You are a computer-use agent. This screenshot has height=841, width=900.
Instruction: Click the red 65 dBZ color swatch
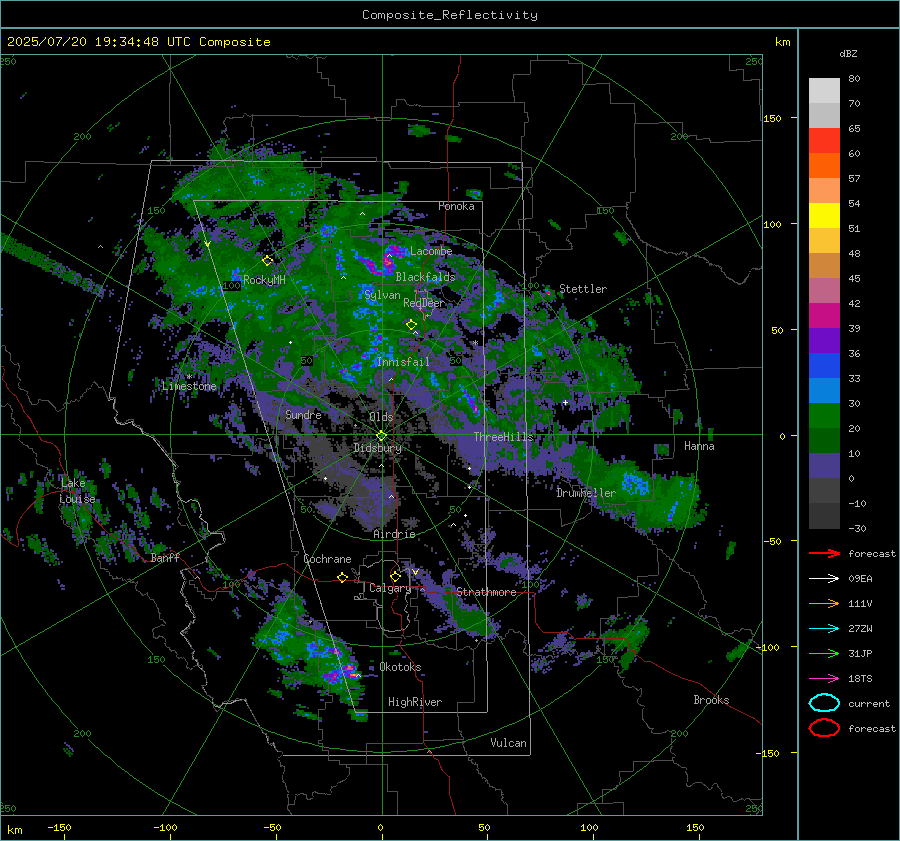pyautogui.click(x=824, y=141)
